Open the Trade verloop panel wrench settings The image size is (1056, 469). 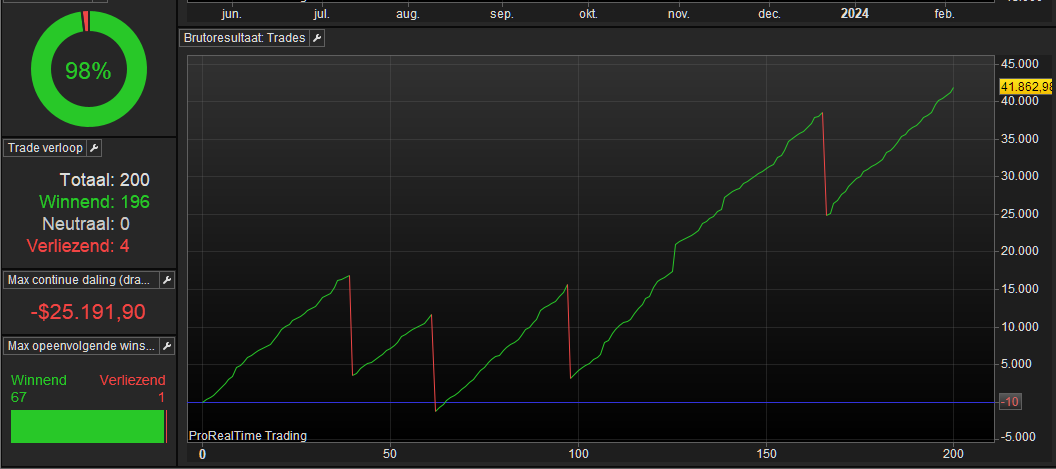point(95,148)
